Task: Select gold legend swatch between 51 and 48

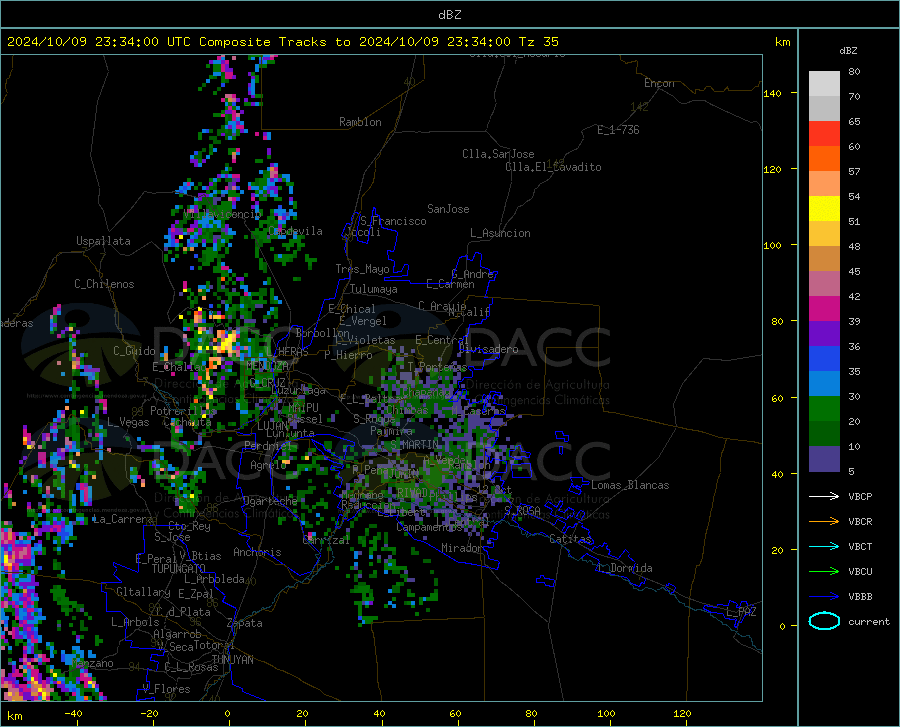Action: pyautogui.click(x=824, y=234)
